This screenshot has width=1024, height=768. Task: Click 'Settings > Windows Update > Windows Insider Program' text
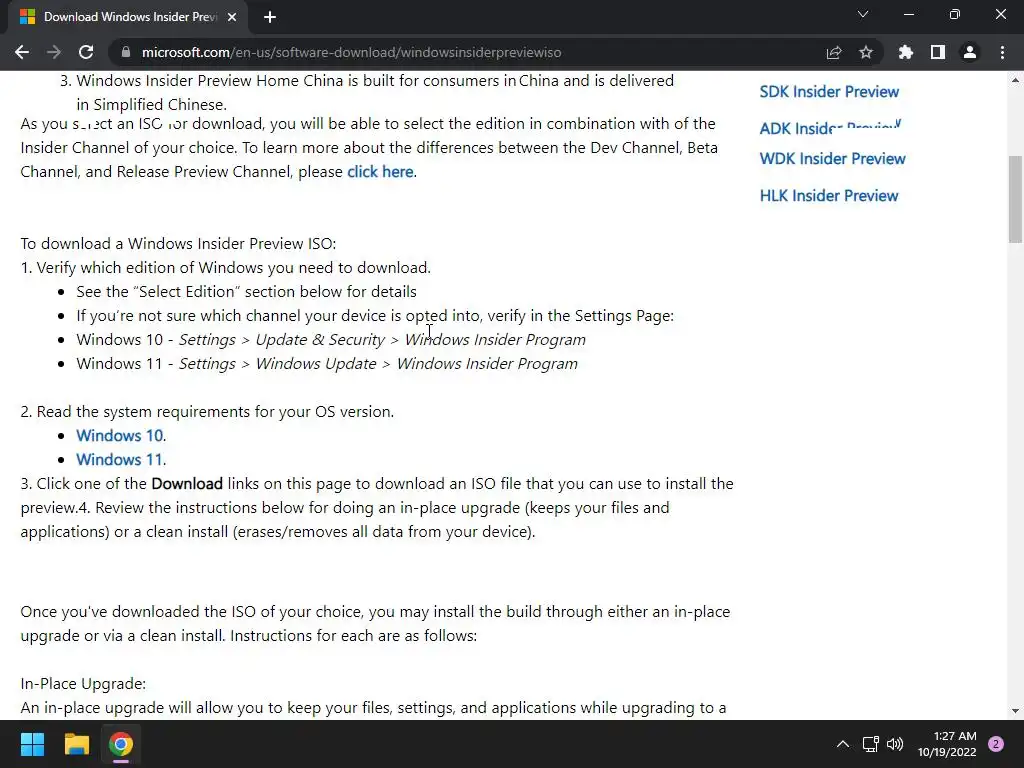(378, 364)
